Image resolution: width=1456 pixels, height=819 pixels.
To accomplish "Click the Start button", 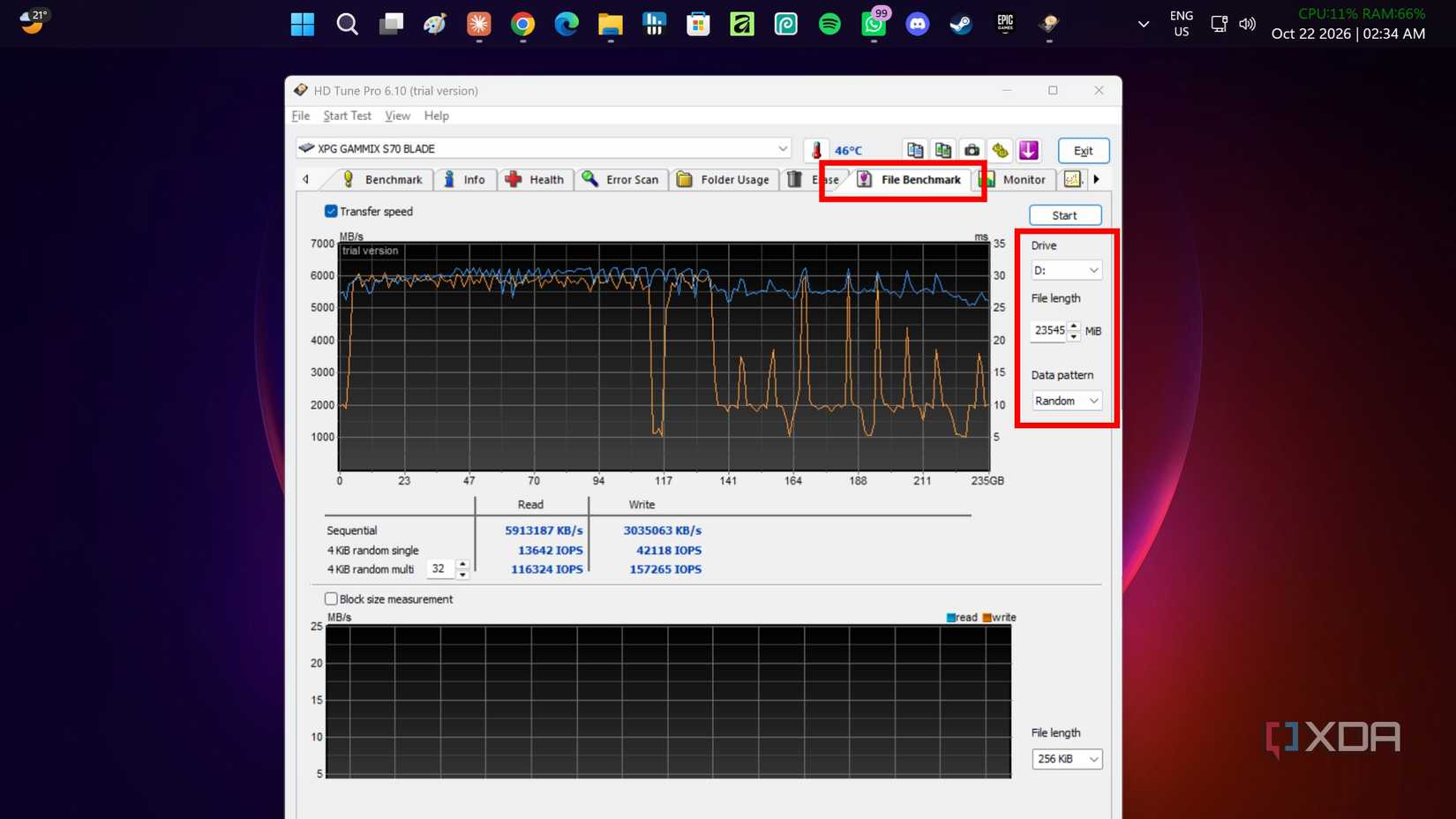I will (x=1065, y=215).
